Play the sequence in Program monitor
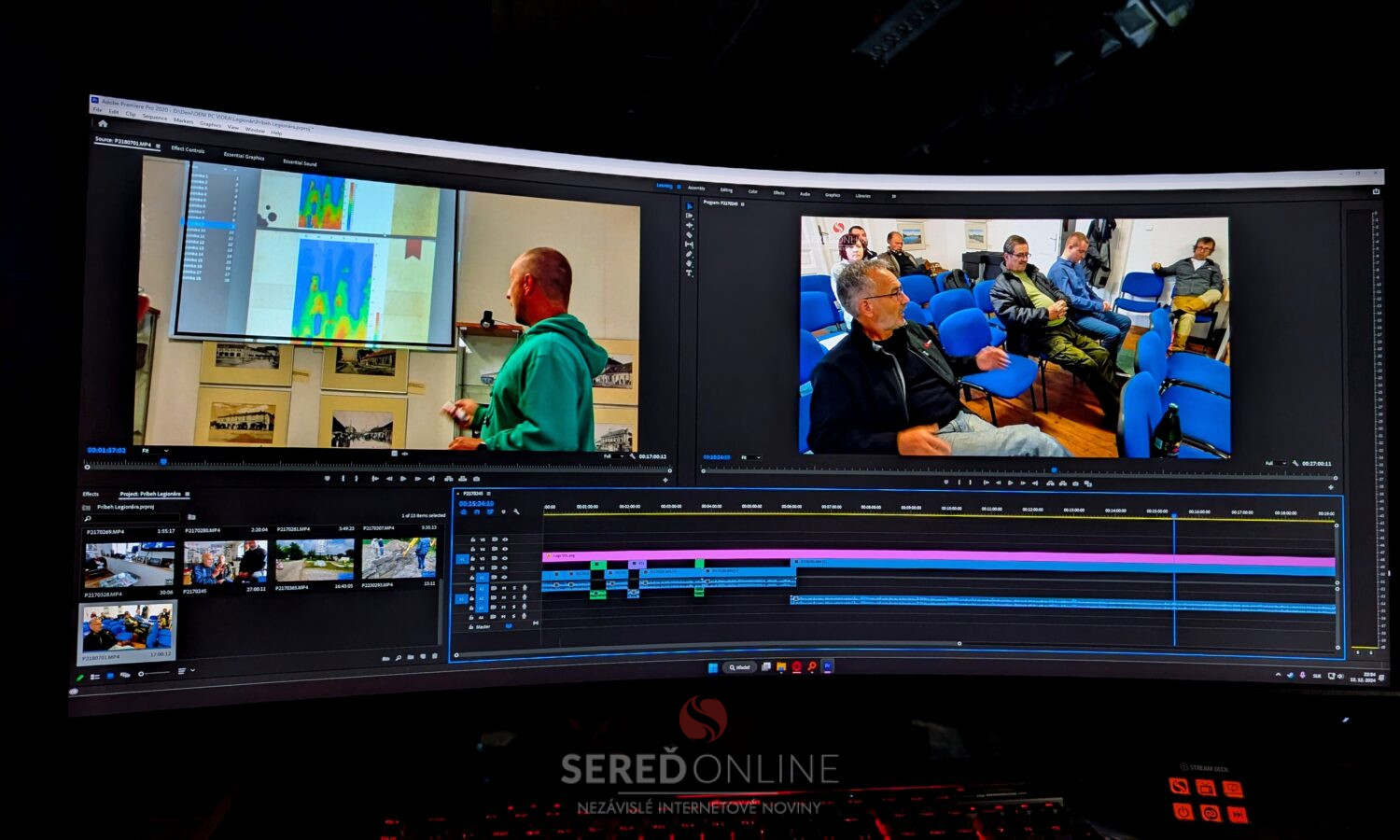 1011,483
